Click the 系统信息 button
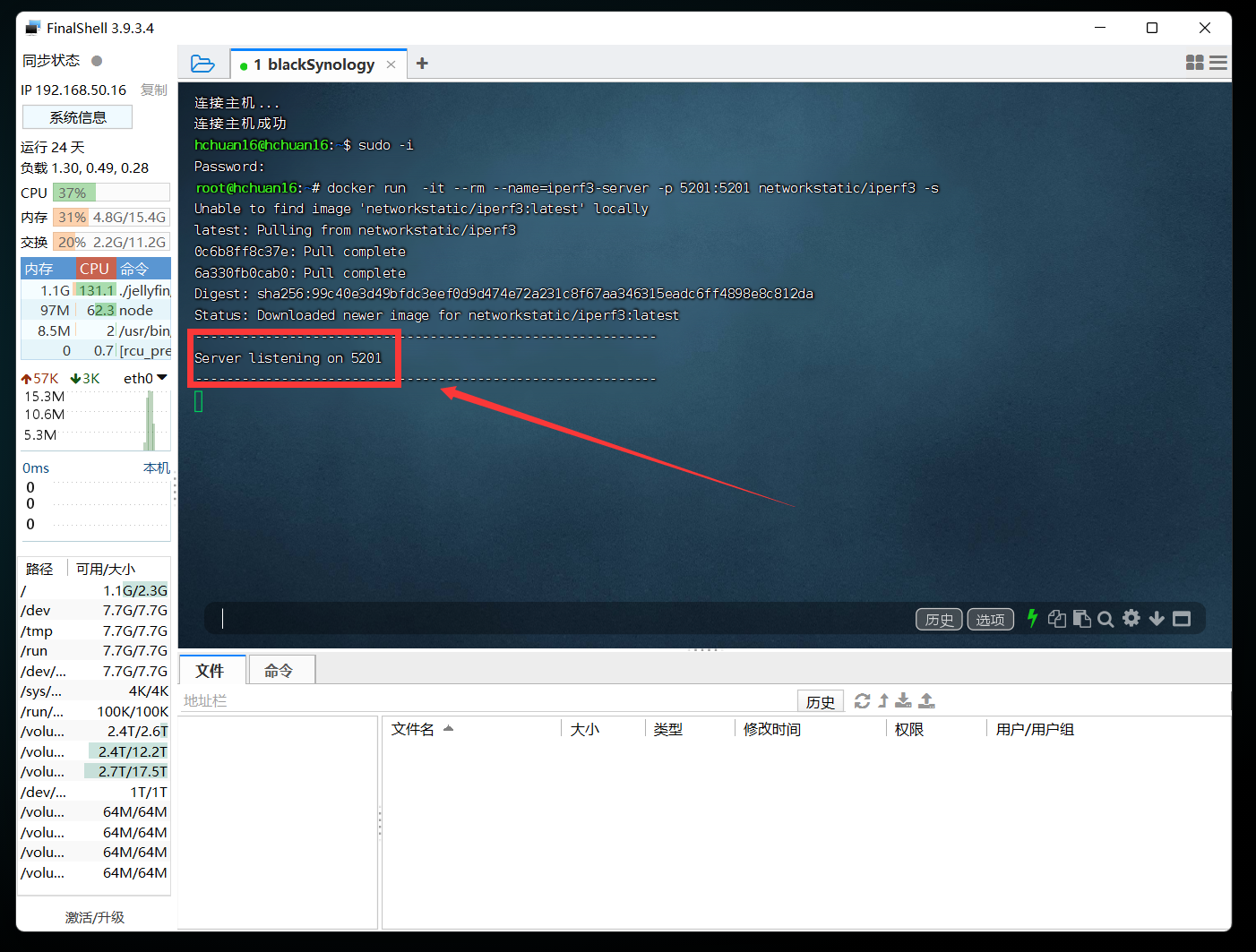1256x952 pixels. coord(77,117)
